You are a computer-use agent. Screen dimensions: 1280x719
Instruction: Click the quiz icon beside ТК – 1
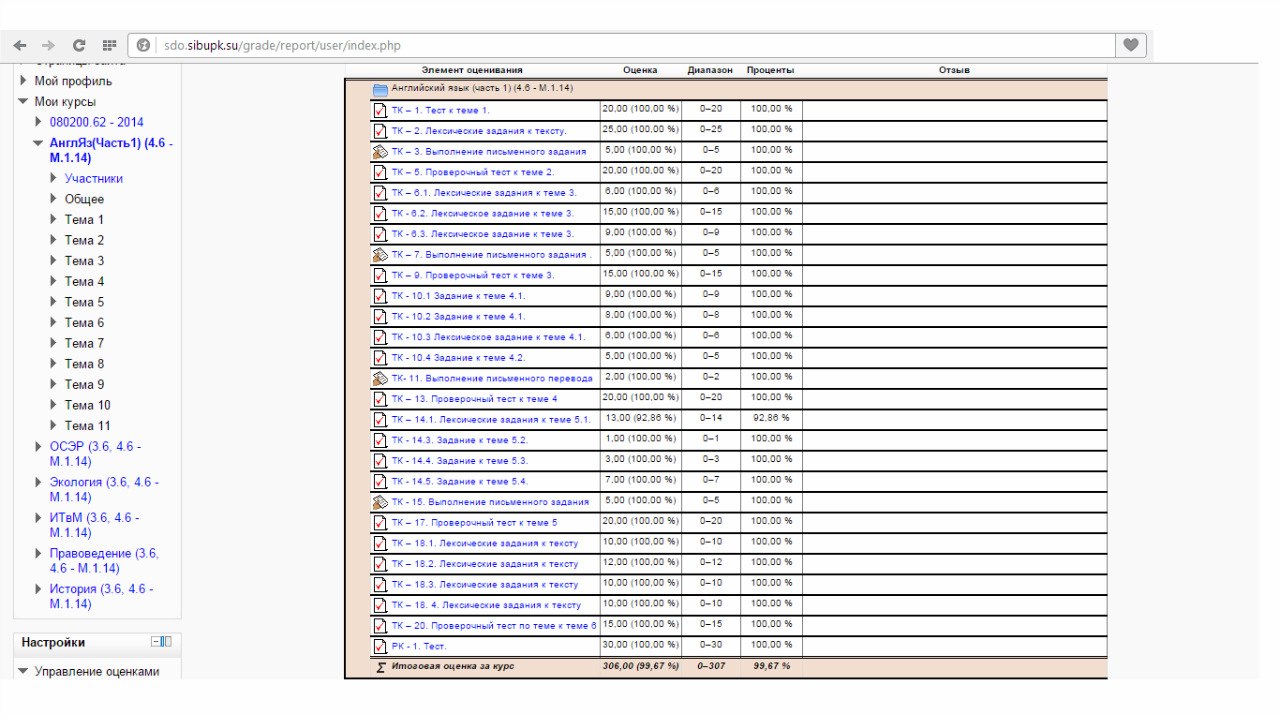pyautogui.click(x=380, y=110)
